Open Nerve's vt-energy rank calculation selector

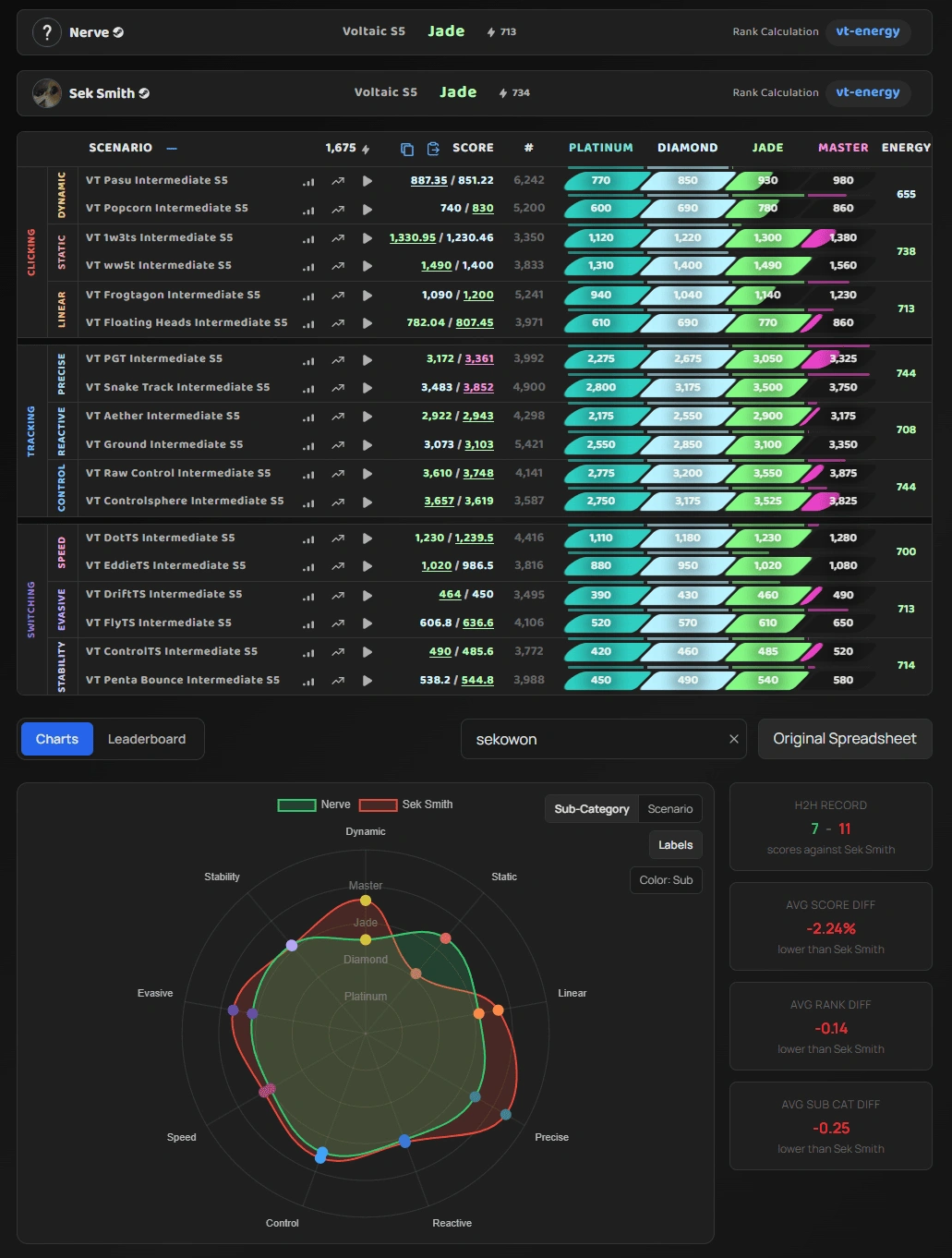[x=867, y=31]
